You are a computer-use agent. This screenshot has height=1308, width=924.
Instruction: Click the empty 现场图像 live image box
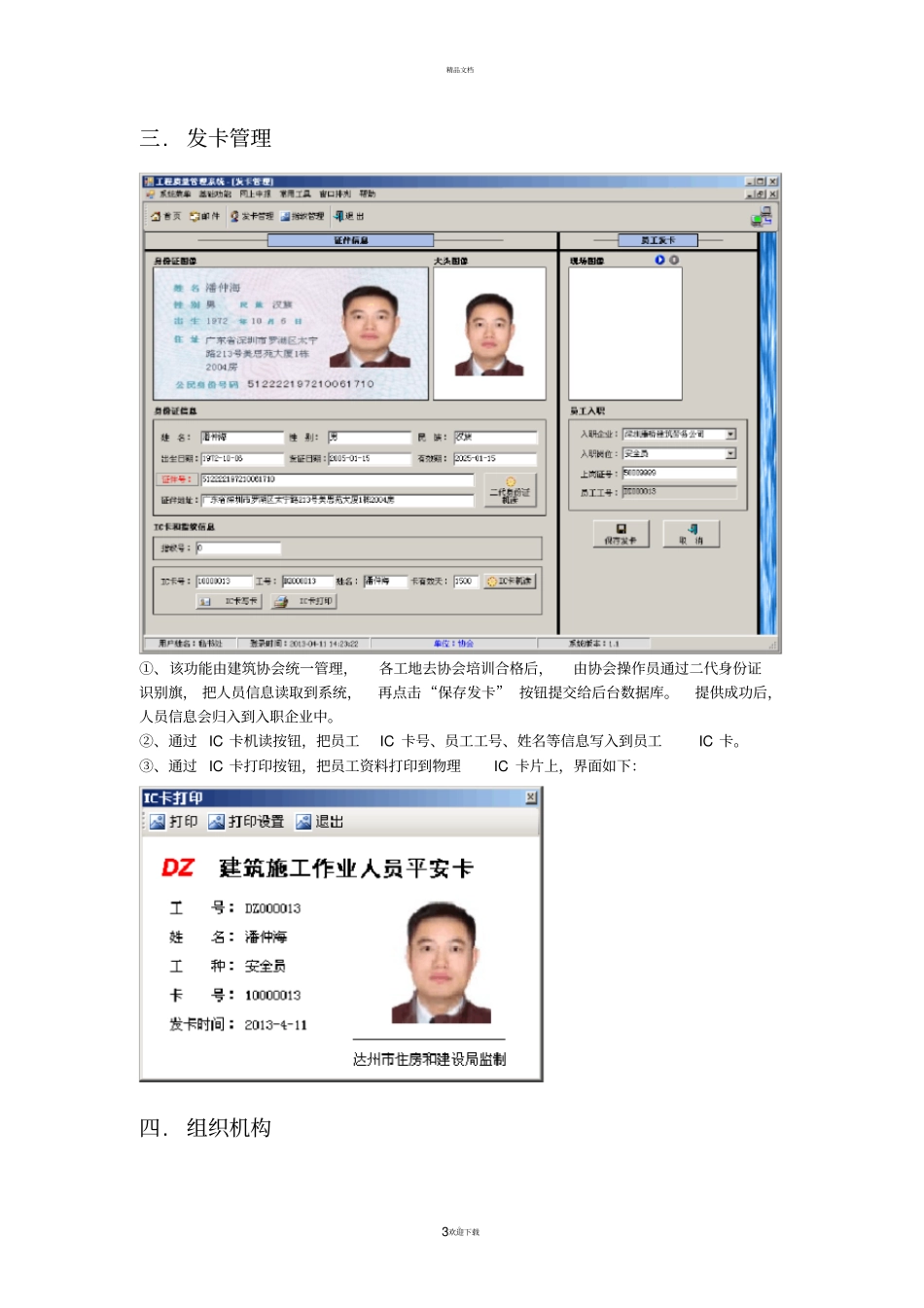(625, 334)
